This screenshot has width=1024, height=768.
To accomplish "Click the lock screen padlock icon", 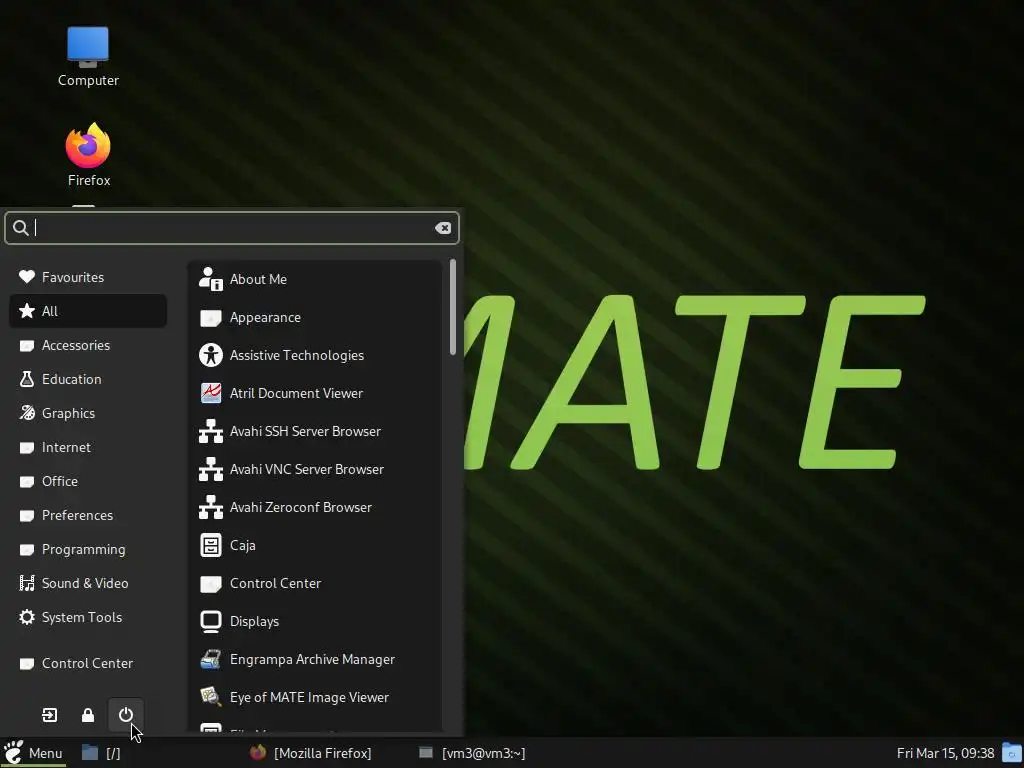I will click(x=88, y=715).
